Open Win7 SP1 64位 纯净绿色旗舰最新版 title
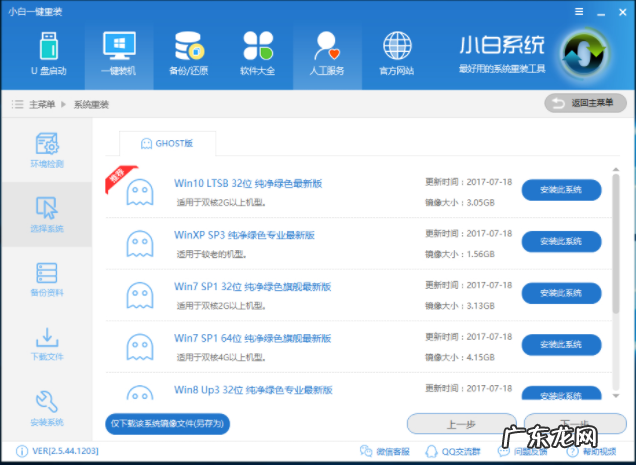The width and height of the screenshot is (636, 466). pyautogui.click(x=253, y=338)
